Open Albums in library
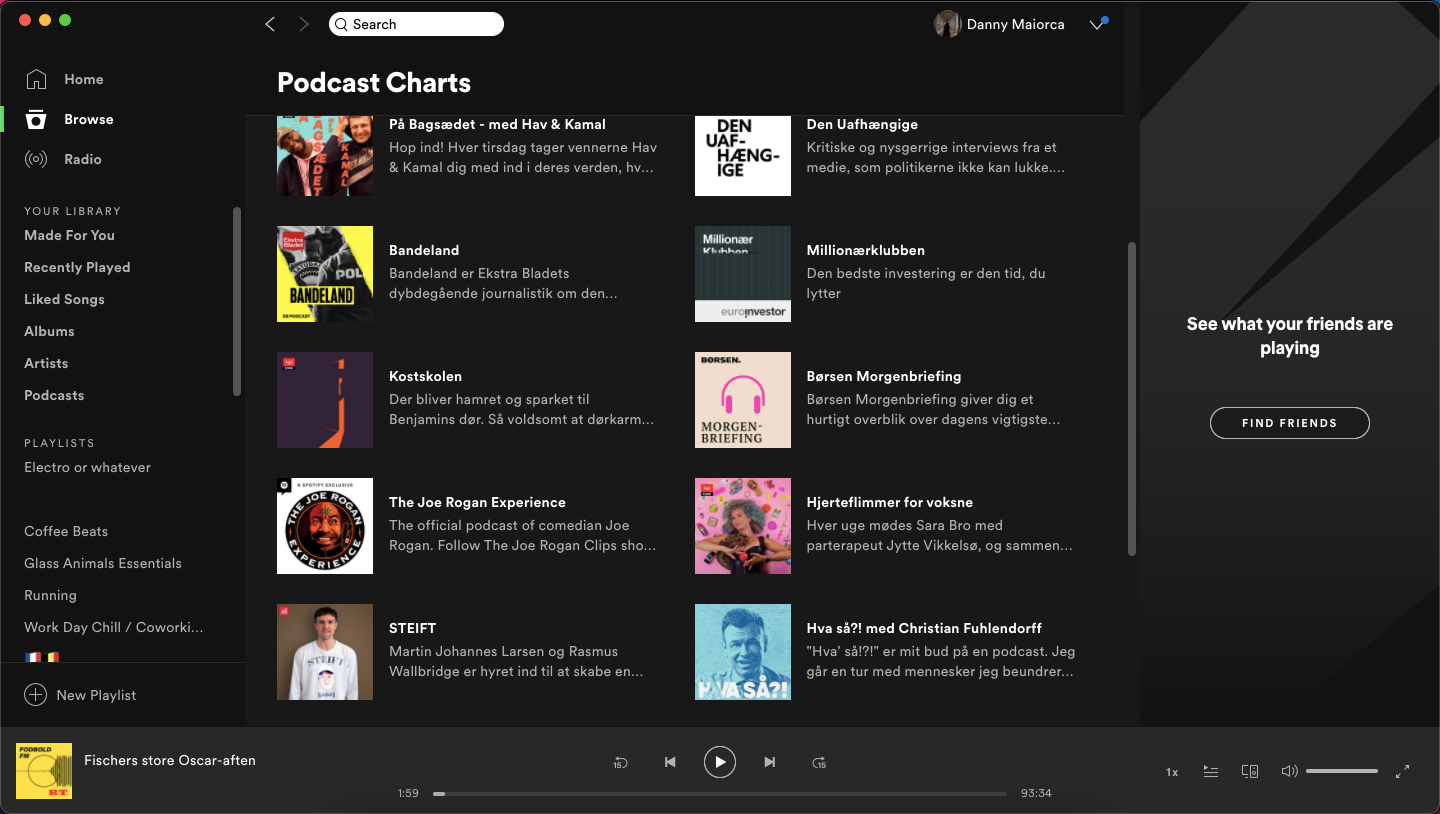Image resolution: width=1440 pixels, height=814 pixels. (x=49, y=331)
